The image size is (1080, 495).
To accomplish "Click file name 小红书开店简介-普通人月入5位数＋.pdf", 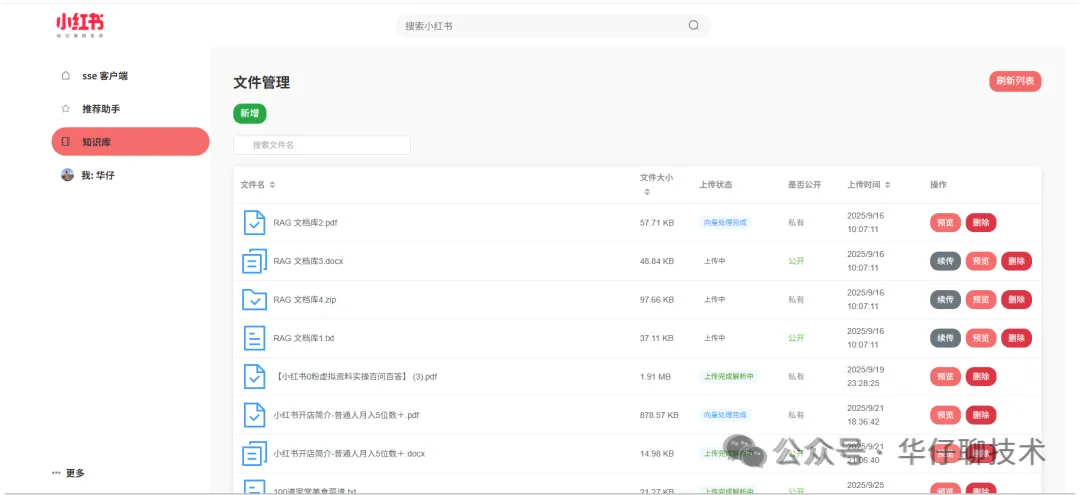I will pyautogui.click(x=346, y=415).
